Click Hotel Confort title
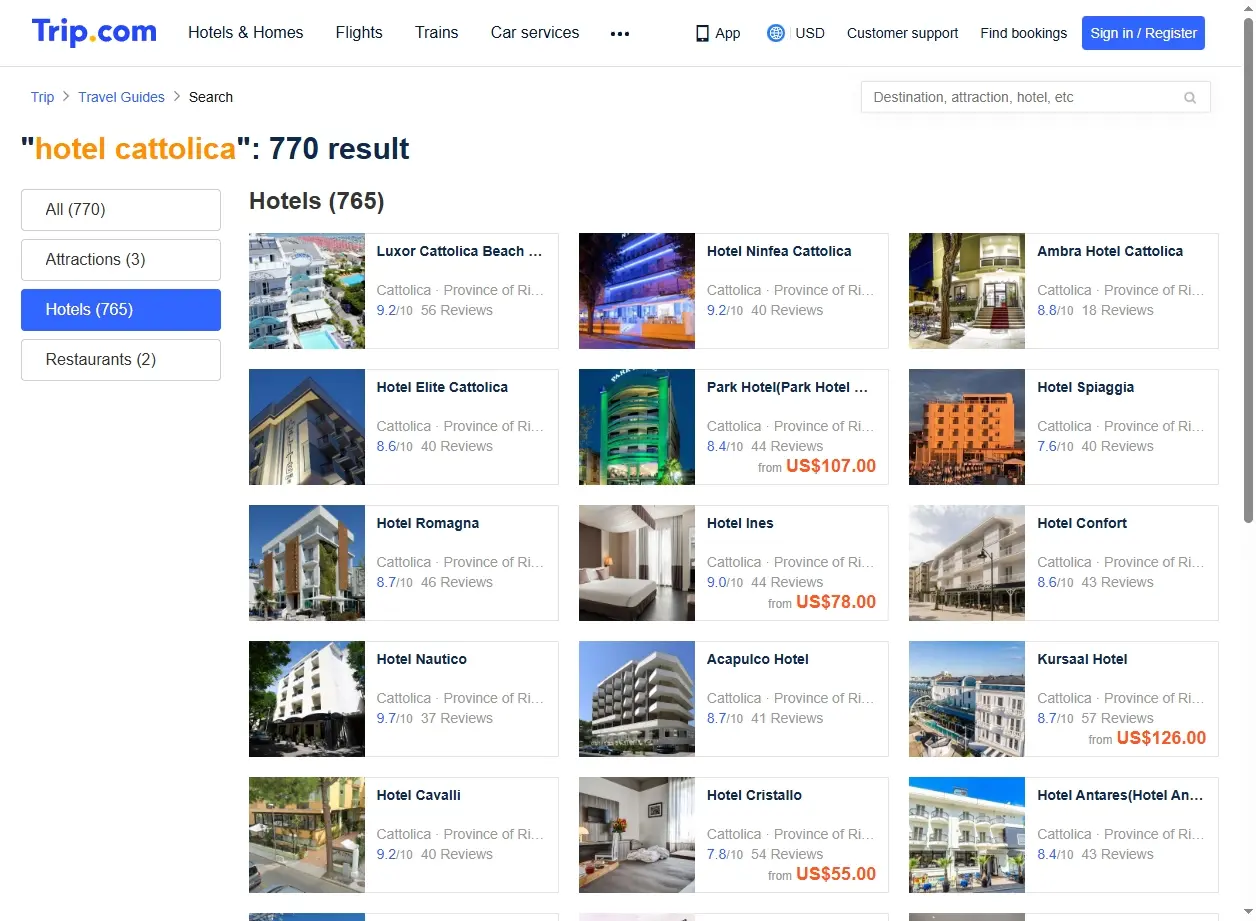 click(1082, 524)
